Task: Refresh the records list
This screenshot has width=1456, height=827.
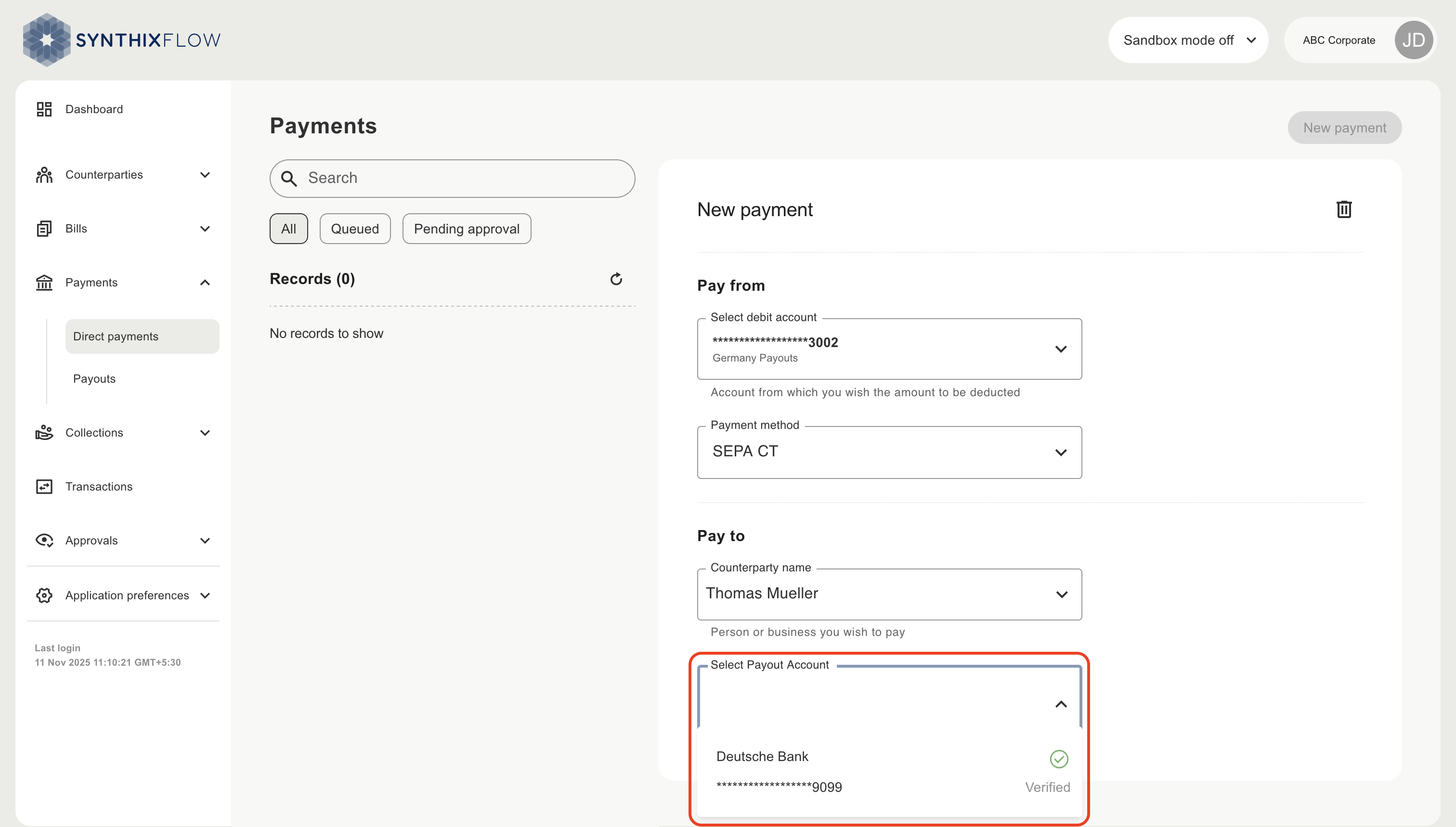Action: 616,279
